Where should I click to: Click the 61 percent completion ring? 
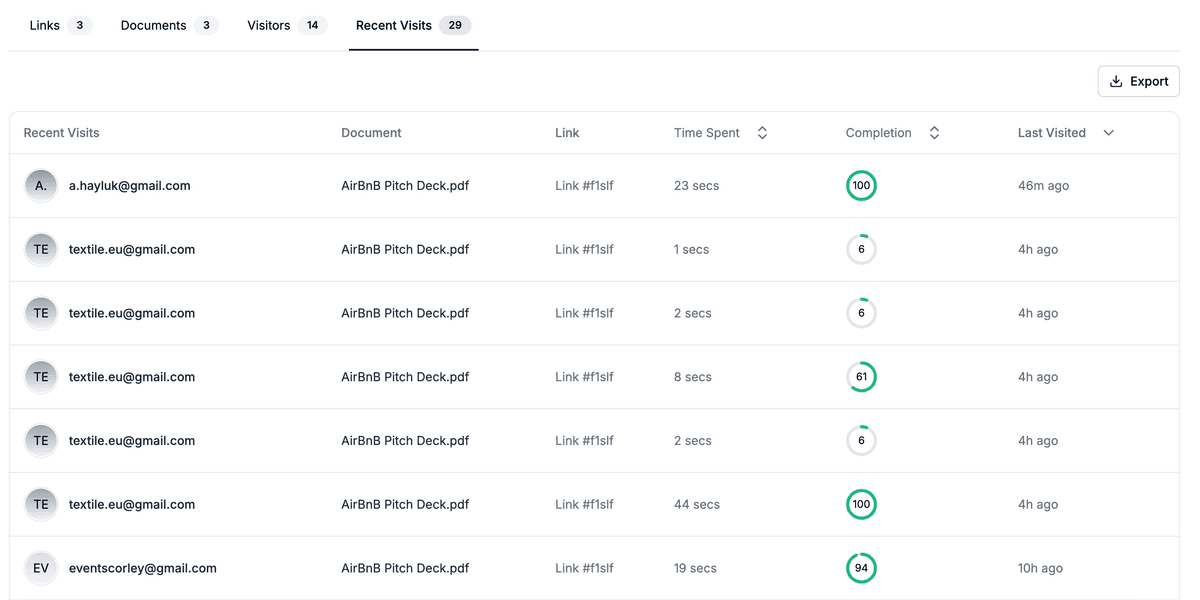861,377
